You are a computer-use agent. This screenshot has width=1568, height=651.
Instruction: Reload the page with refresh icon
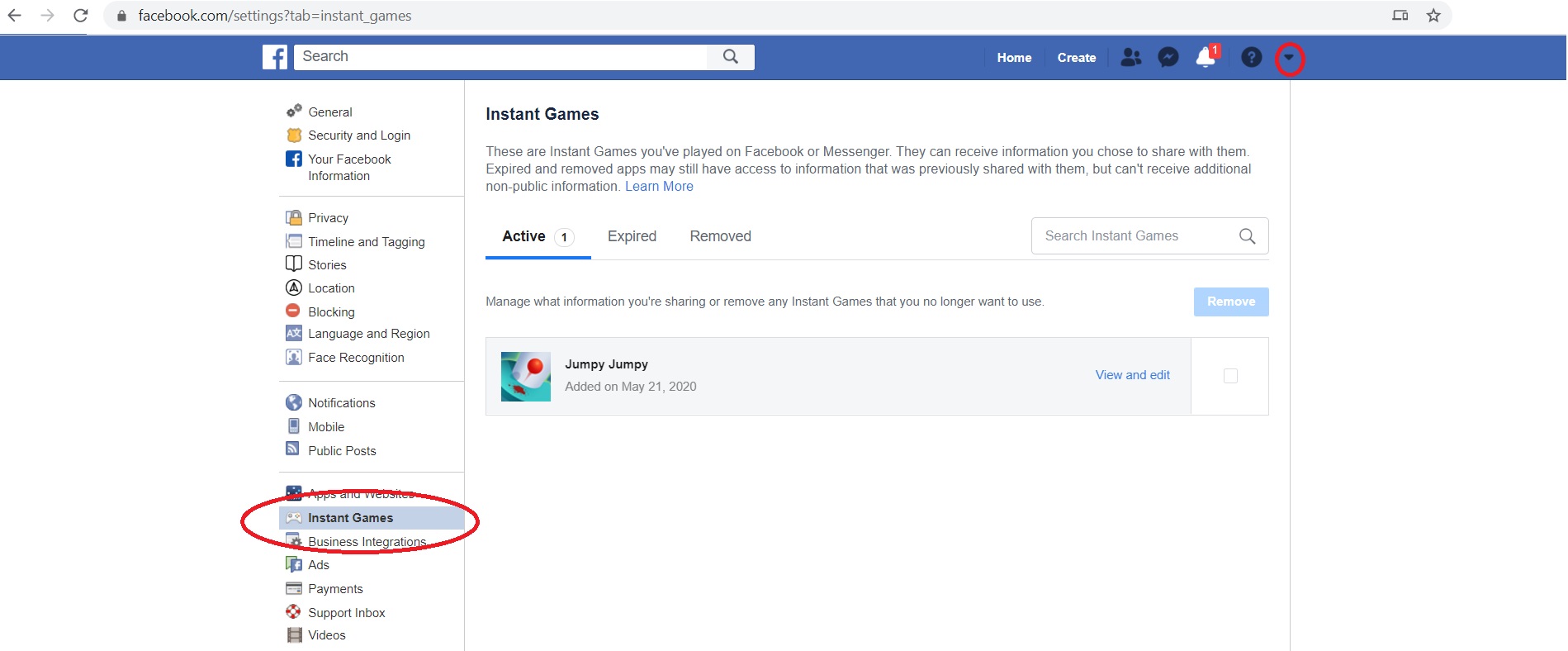coord(80,15)
